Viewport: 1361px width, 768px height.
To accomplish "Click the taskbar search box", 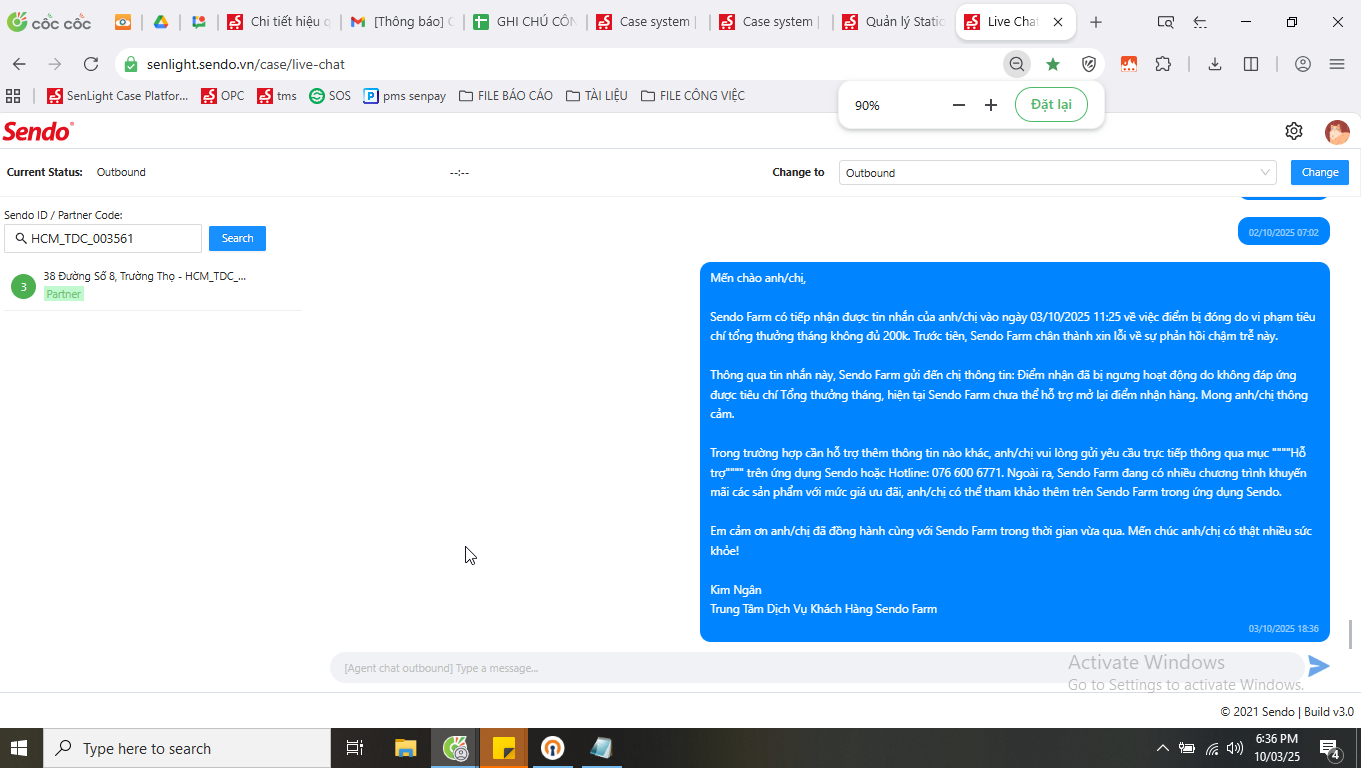I will pos(186,748).
